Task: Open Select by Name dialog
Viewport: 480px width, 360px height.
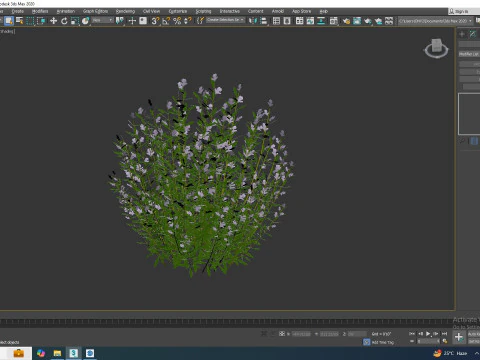Action: point(20,21)
